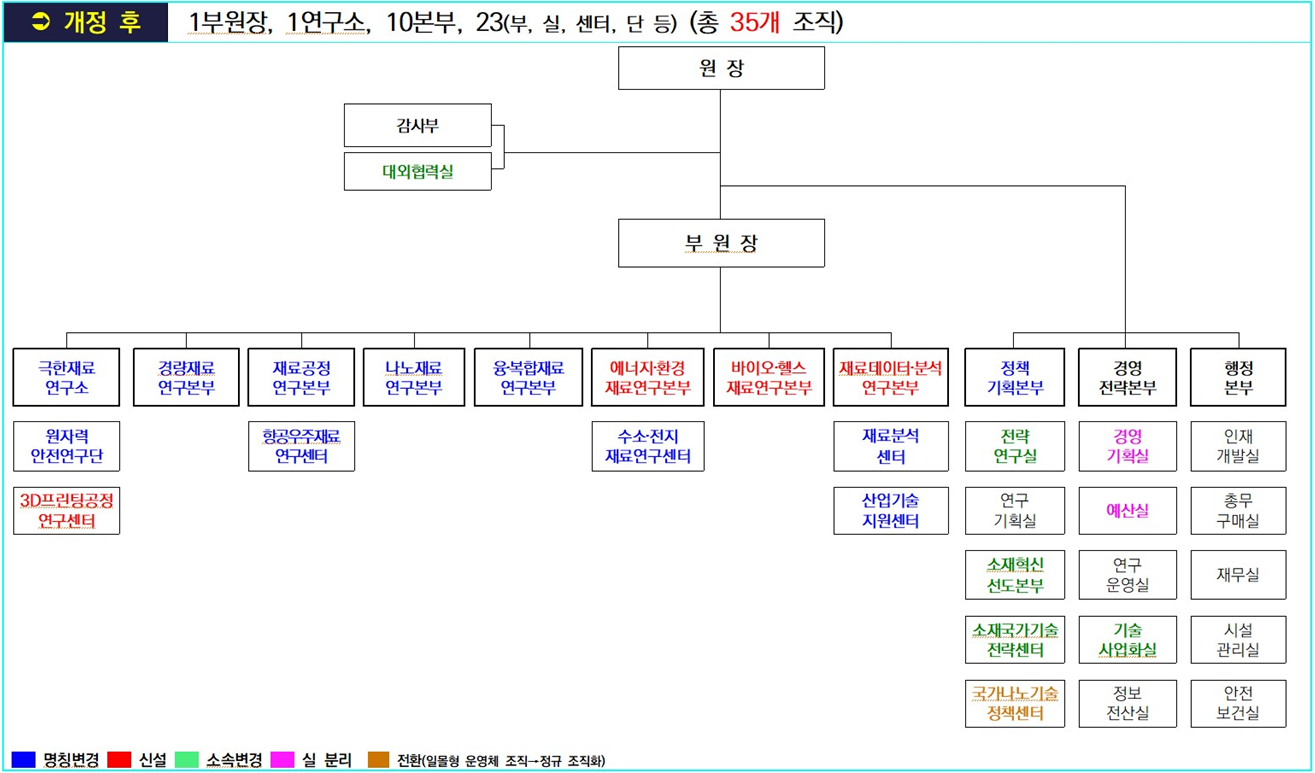
Task: Select the 대외협력실 box
Action: click(x=418, y=171)
